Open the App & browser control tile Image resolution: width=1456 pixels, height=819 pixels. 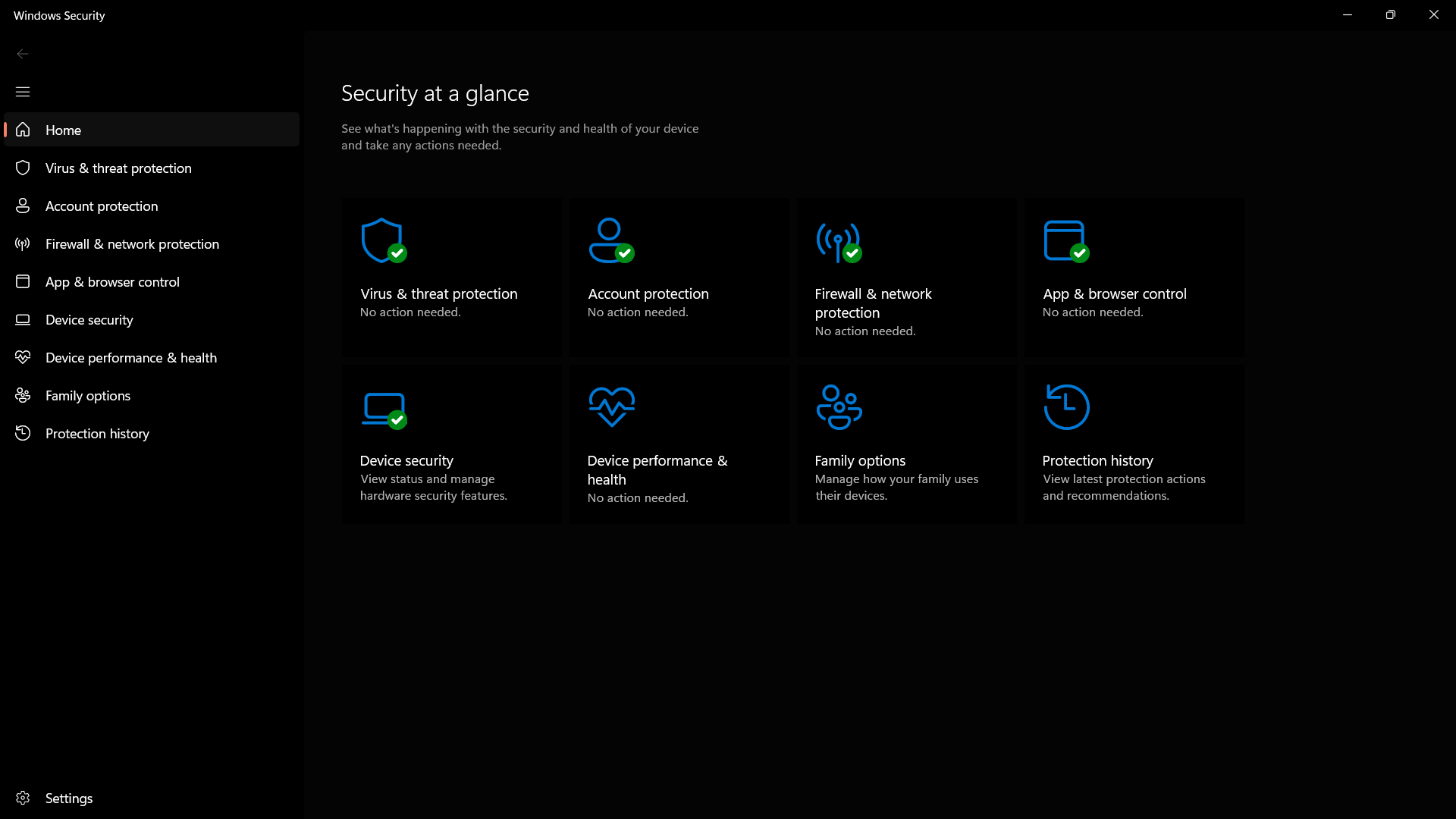(1133, 277)
